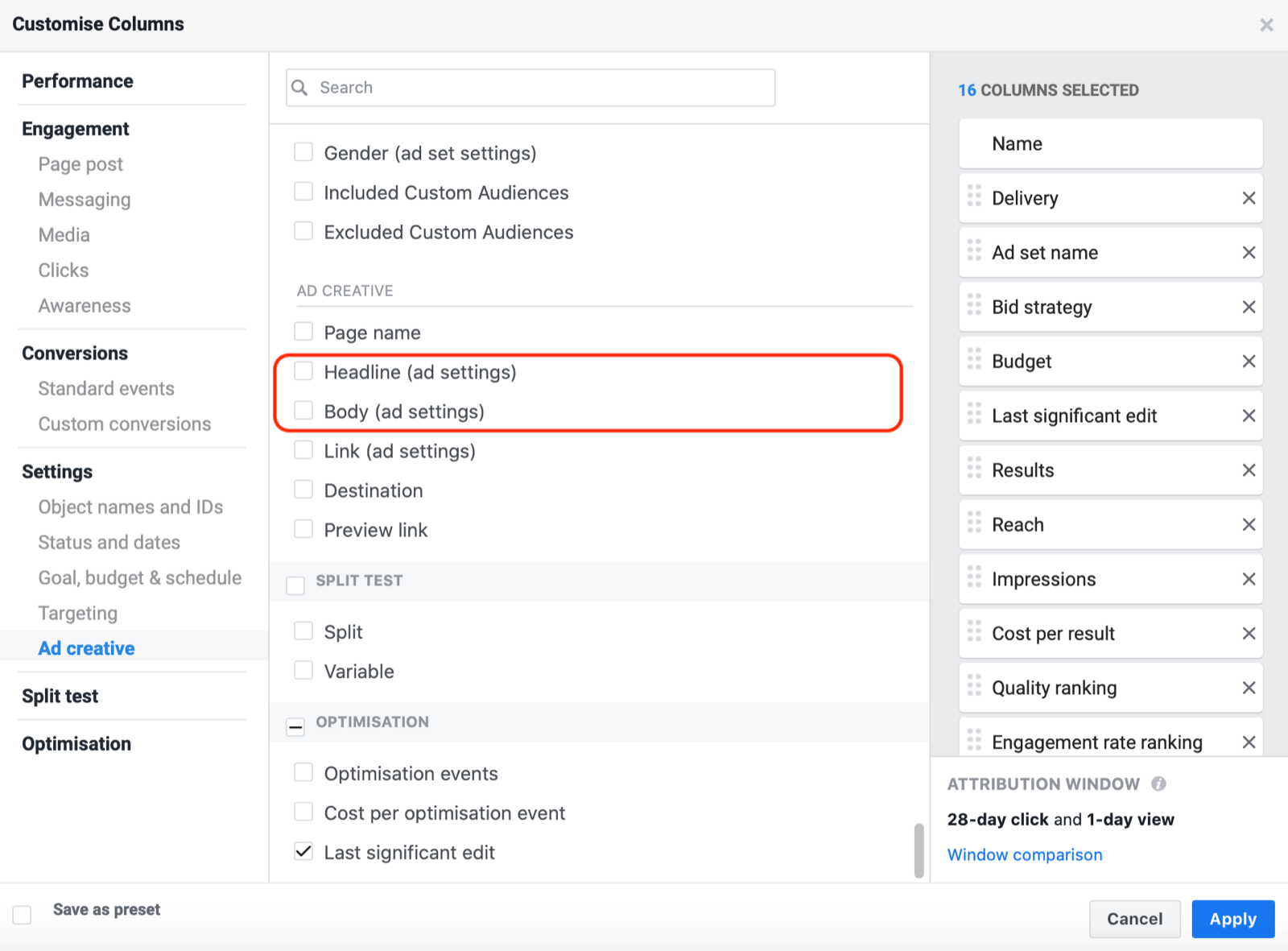
Task: Remove the Engagement rate ranking column
Action: [x=1249, y=742]
